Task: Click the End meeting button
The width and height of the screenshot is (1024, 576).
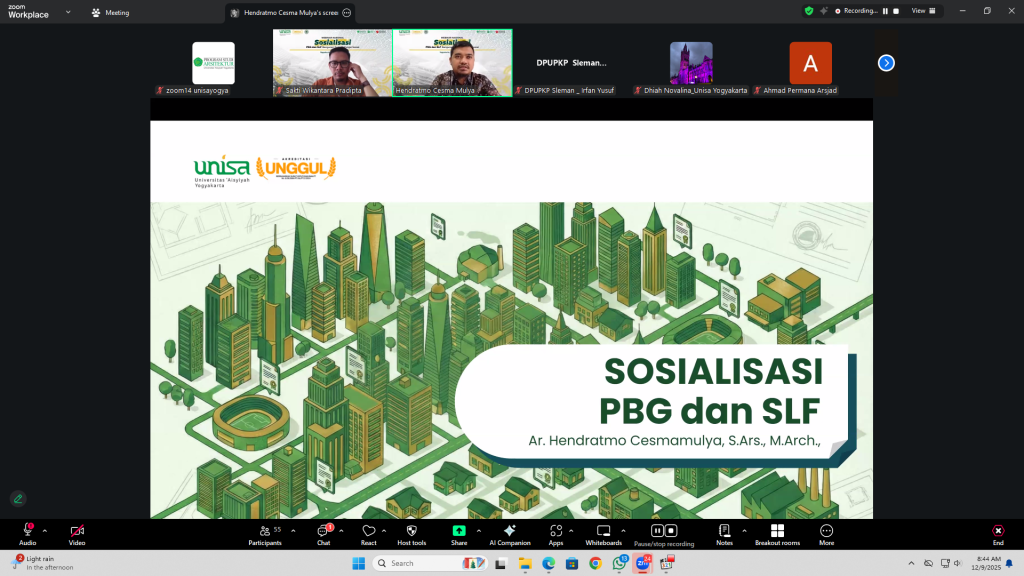Action: click(997, 532)
